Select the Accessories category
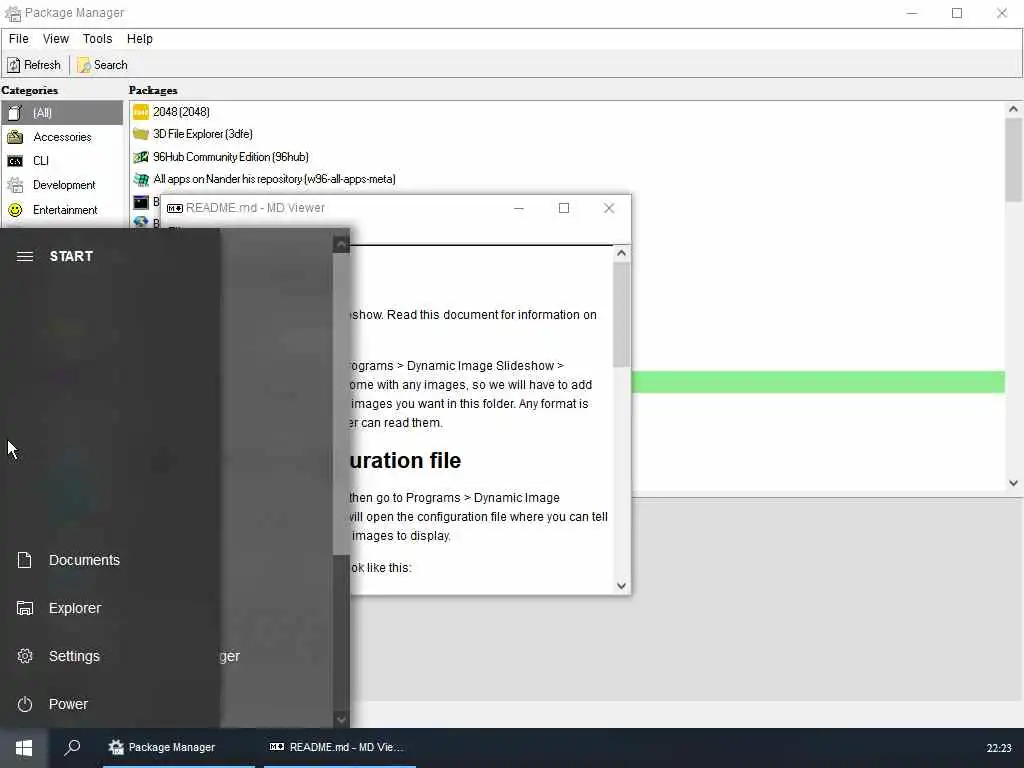This screenshot has height=768, width=1024. [62, 136]
